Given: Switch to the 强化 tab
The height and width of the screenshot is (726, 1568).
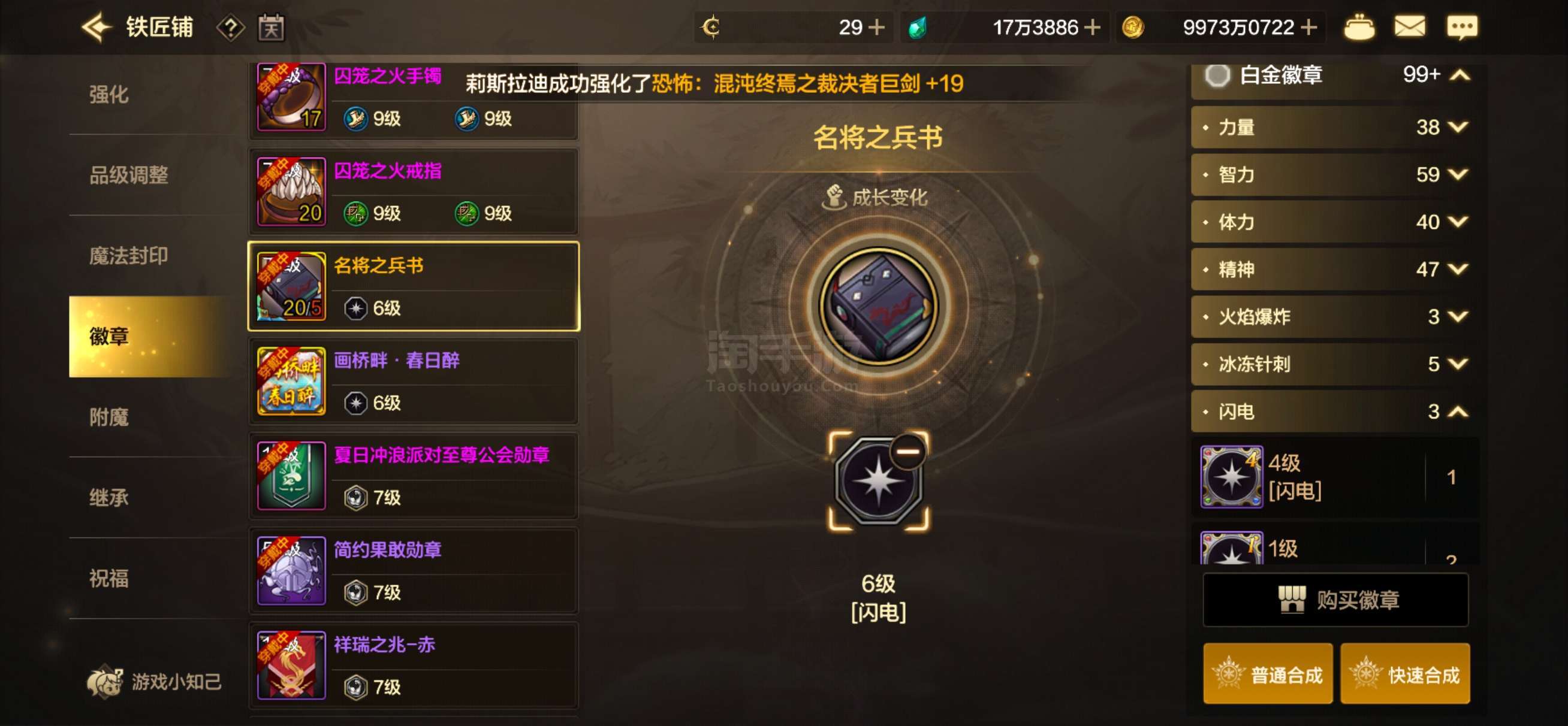Looking at the screenshot, I should pos(109,94).
